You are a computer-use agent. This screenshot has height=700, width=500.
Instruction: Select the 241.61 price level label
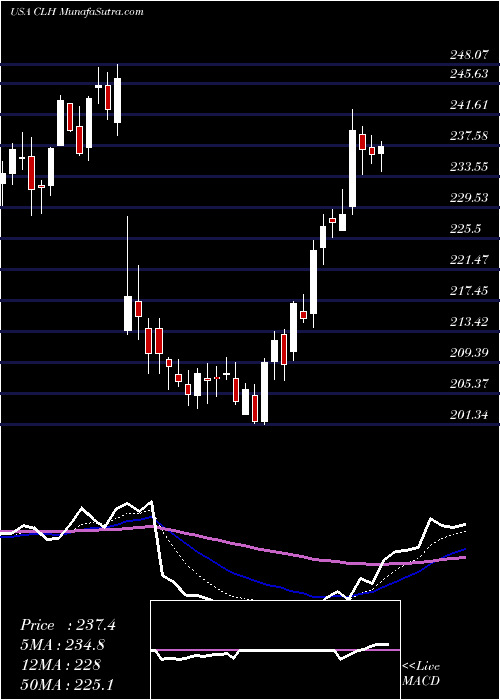pyautogui.click(x=468, y=105)
